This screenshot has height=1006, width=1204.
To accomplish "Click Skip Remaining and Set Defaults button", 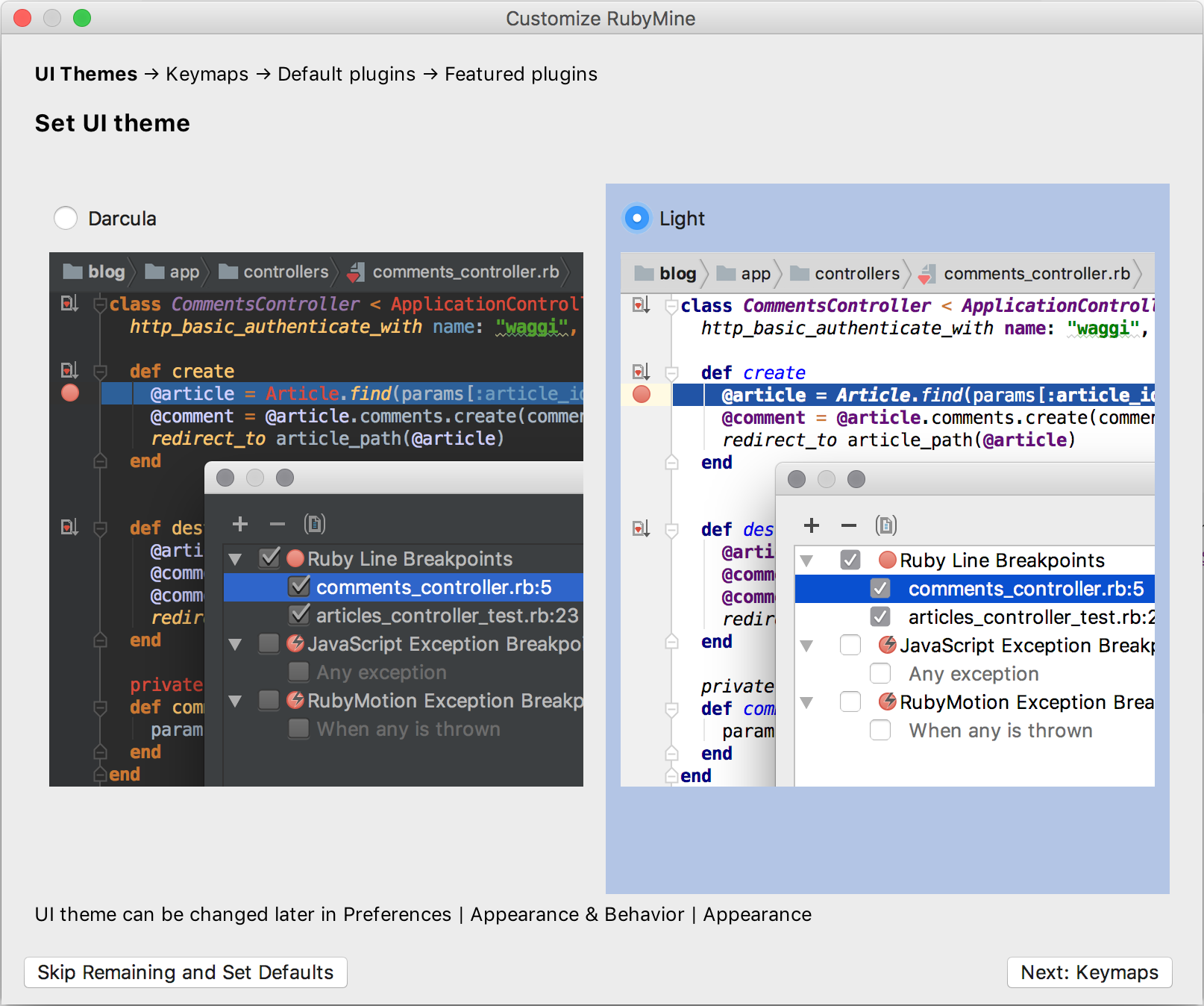I will coord(186,972).
